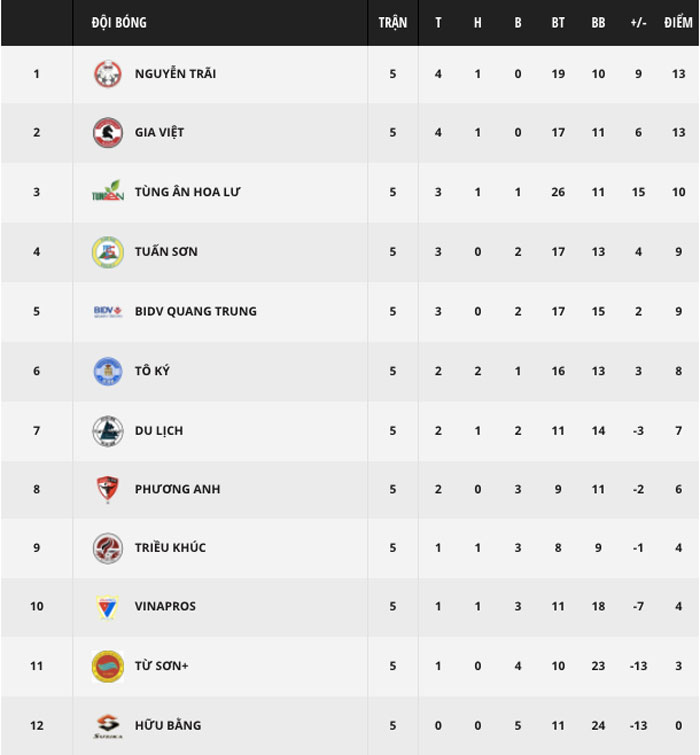Open the Tùng Ân Hoa Lư logo
Viewport: 700px width, 755px height.
coord(108,191)
